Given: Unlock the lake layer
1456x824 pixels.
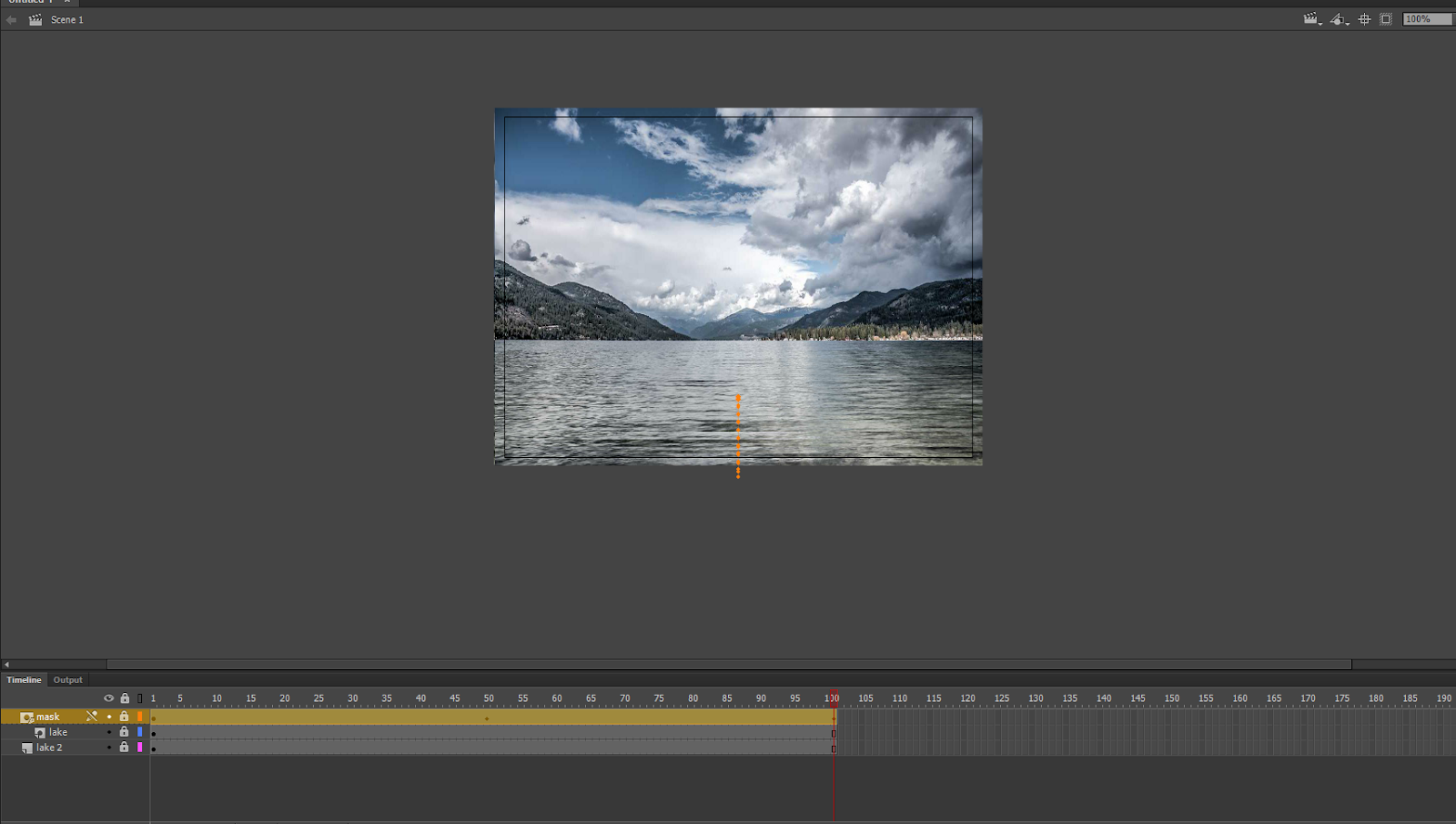Looking at the screenshot, I should pos(125,732).
